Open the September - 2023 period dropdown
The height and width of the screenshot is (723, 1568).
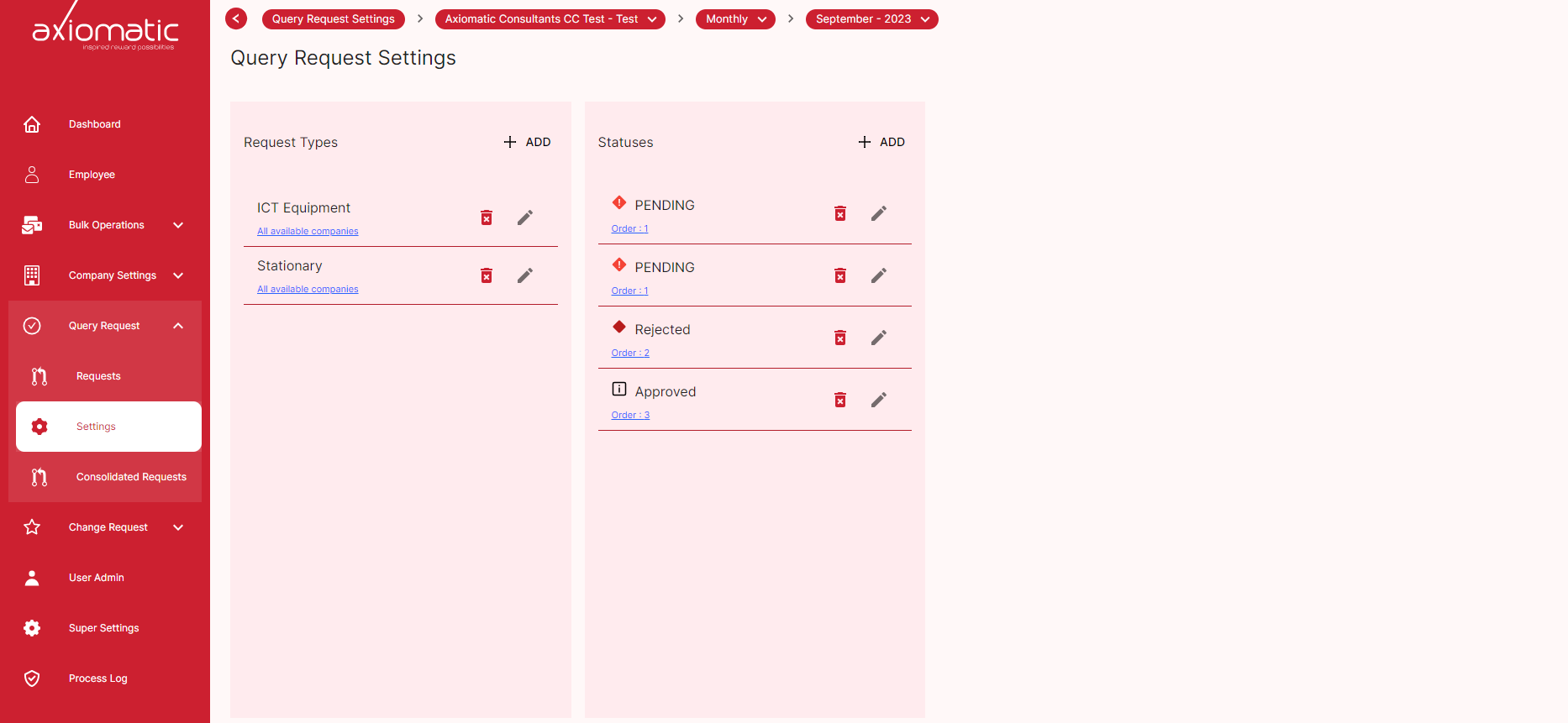click(872, 18)
